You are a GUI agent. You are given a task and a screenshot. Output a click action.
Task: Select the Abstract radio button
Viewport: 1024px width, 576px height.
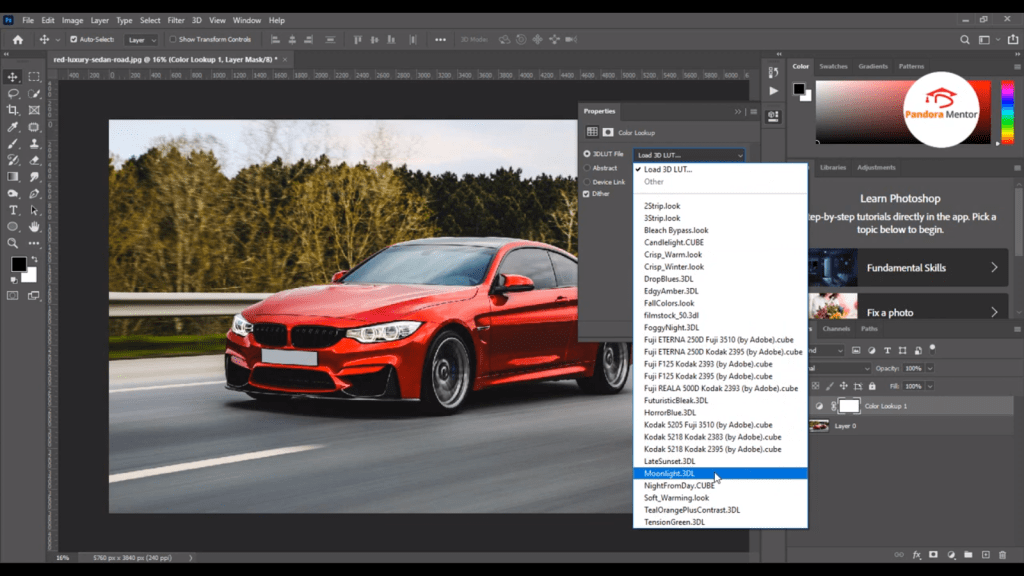pos(587,168)
